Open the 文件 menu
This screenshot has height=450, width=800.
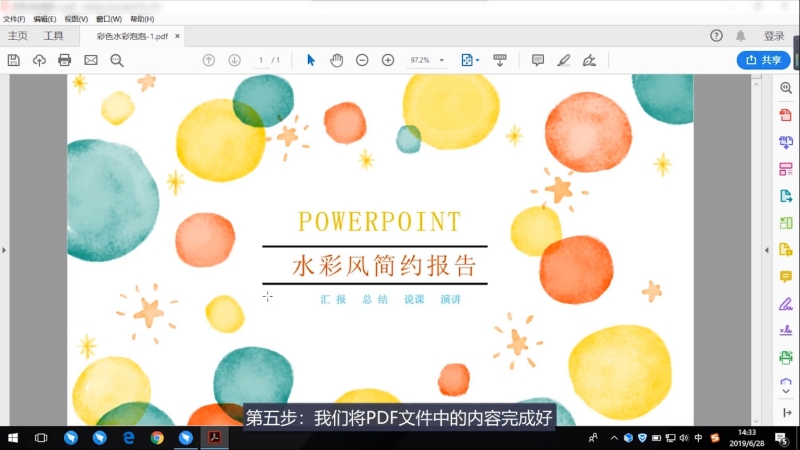[x=14, y=19]
